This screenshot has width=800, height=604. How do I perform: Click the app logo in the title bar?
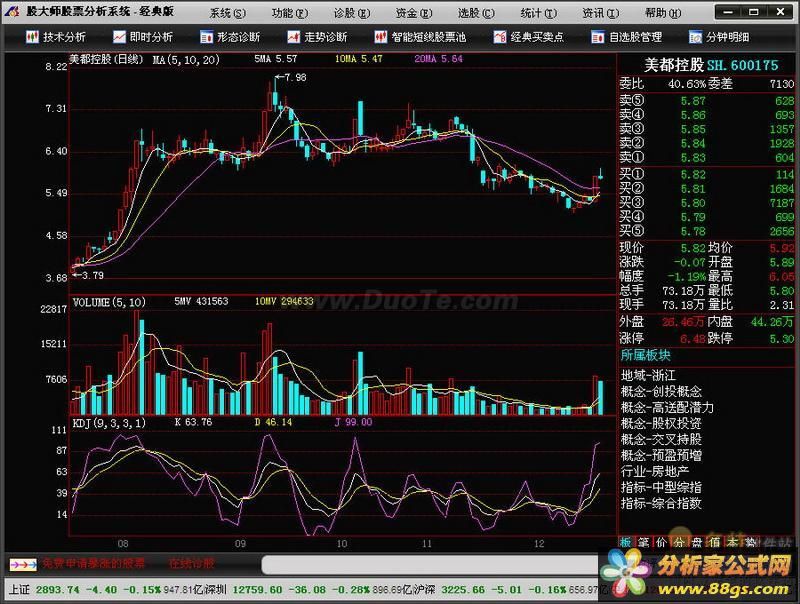point(11,11)
